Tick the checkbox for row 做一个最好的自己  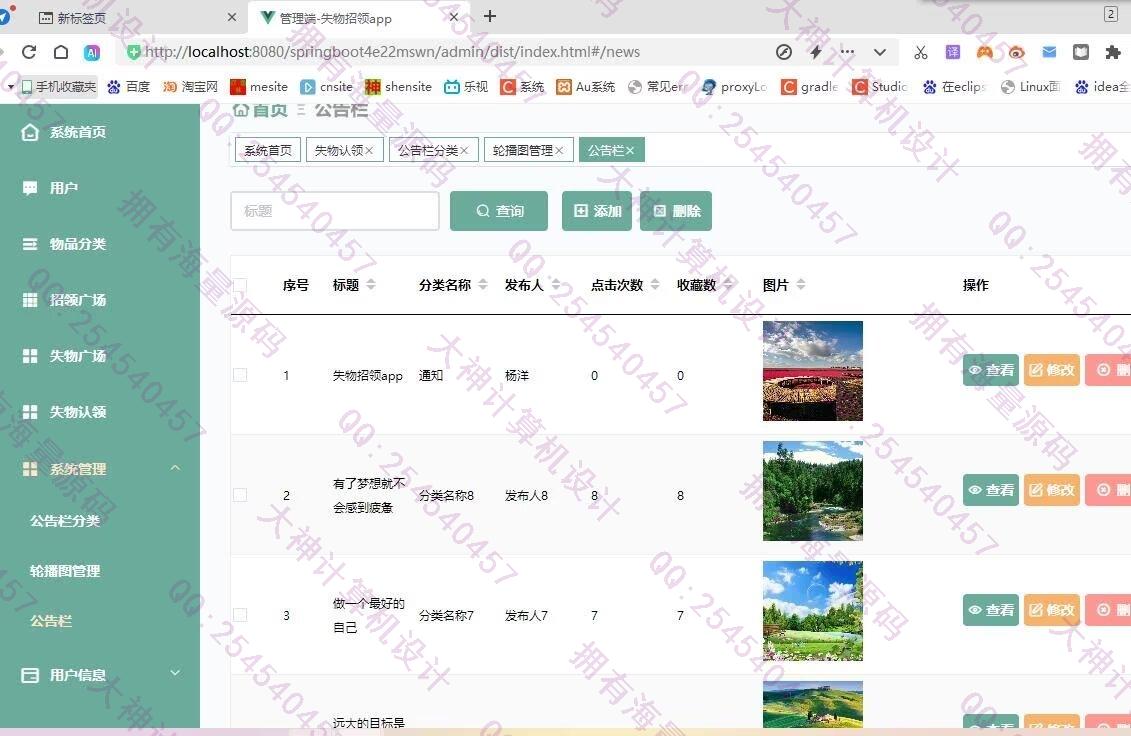click(x=240, y=615)
